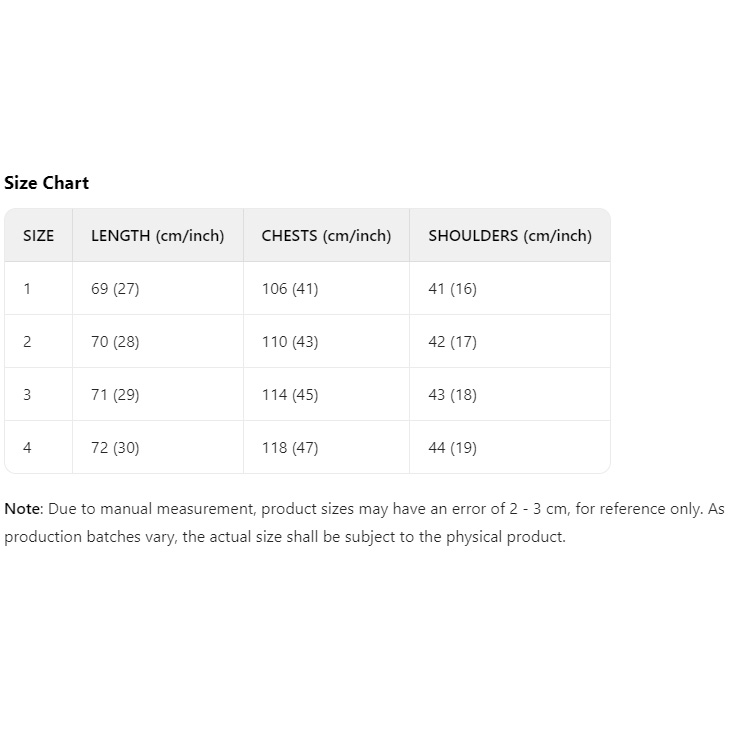Click the LENGTH (cm/inch) column header
This screenshot has width=734, height=734.
point(158,236)
